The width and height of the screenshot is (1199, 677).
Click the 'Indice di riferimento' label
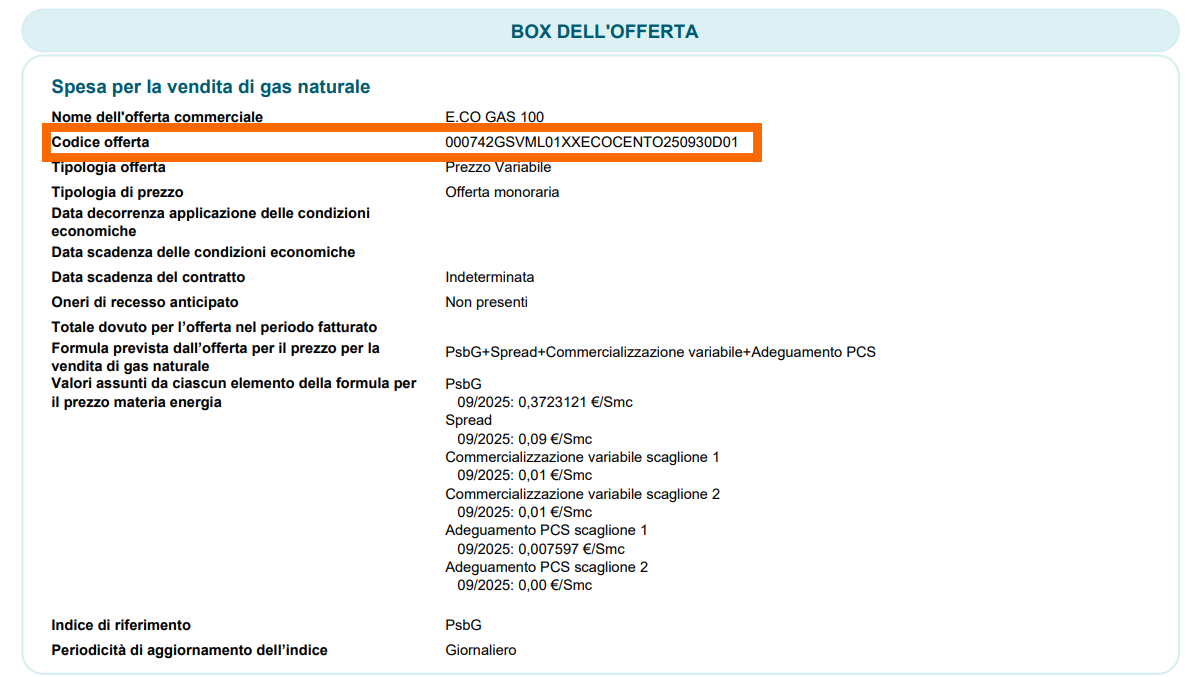pyautogui.click(x=121, y=625)
